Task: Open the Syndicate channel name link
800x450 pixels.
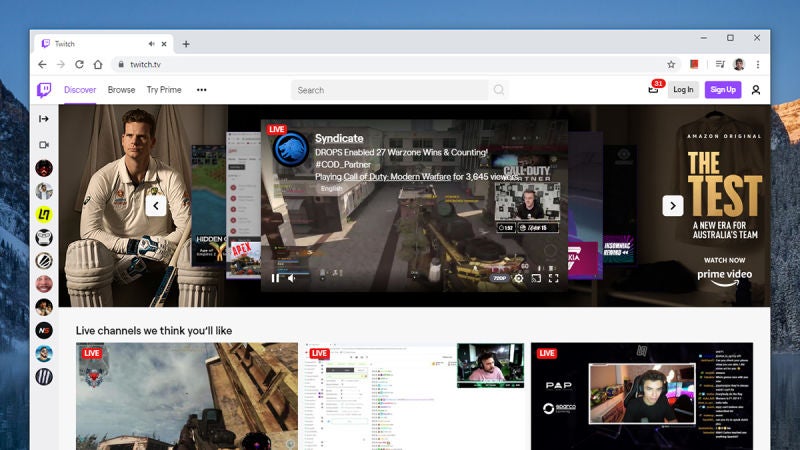Action: coord(339,138)
